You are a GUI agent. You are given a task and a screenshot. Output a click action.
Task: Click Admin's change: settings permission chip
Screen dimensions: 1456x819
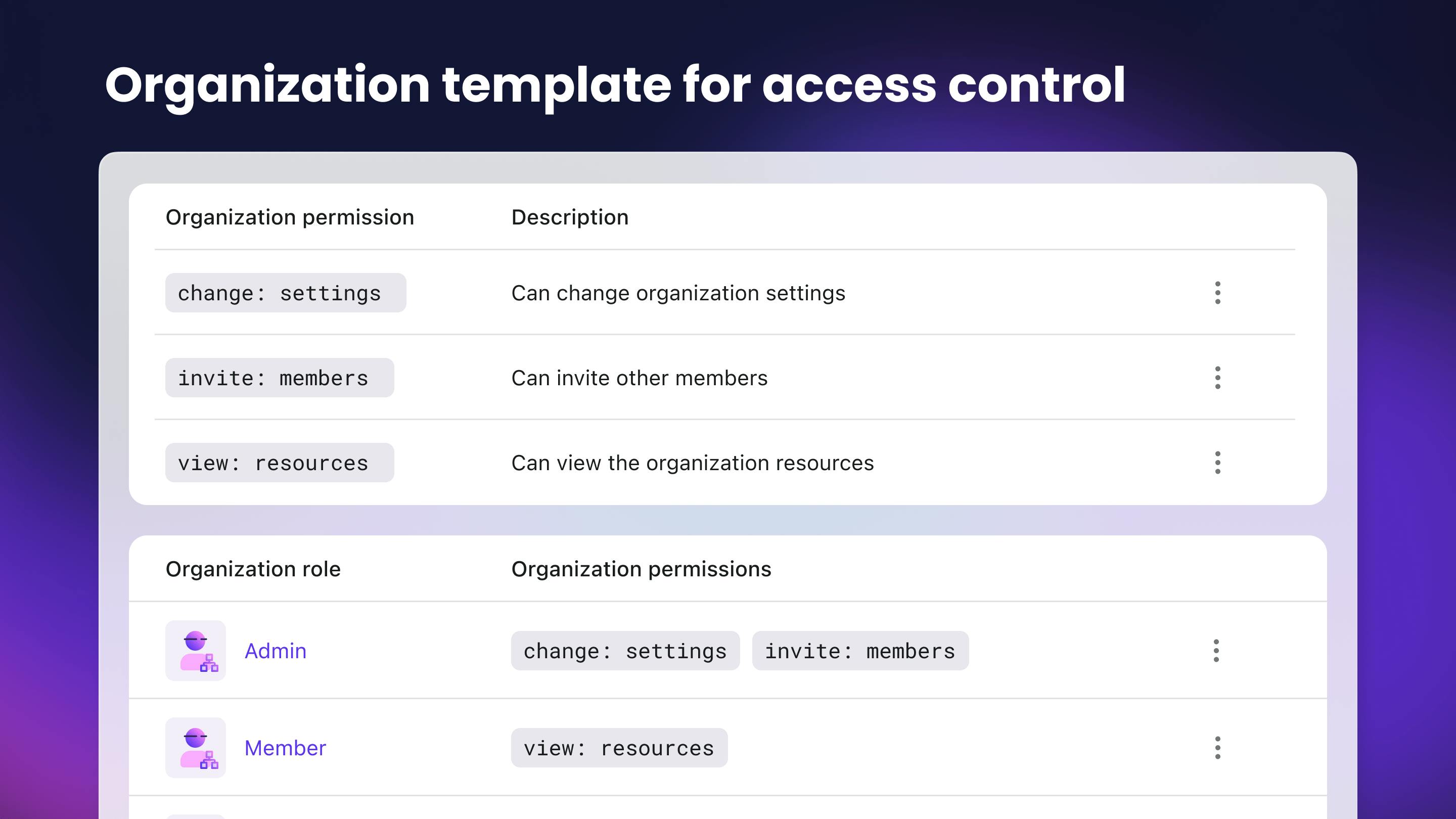point(625,651)
